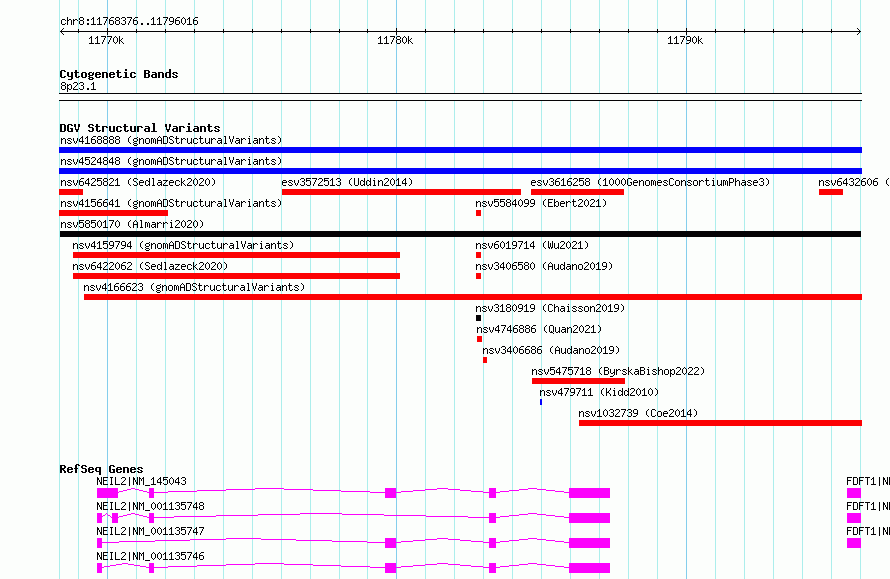
Task: Open the nsv5584099 Ebert2021 variant label
Action: click(541, 203)
